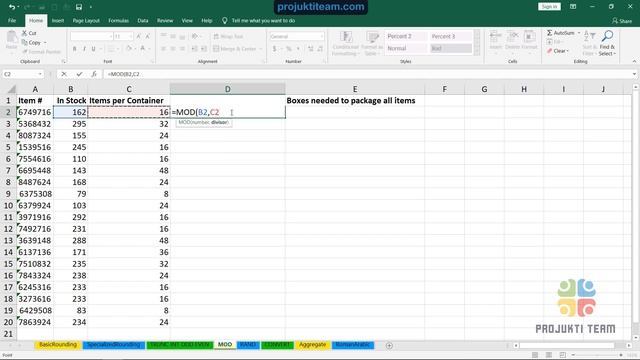
Task: Click Format icon in Cells group
Action: pyautogui.click(x=529, y=37)
